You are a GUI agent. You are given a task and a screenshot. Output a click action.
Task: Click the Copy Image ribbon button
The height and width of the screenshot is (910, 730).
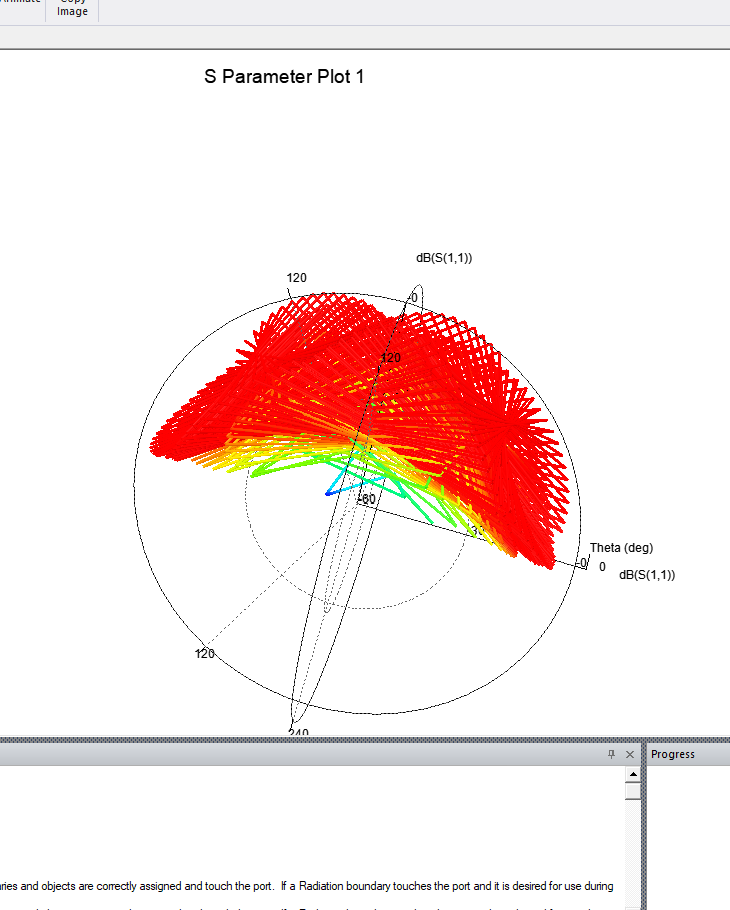tap(72, 8)
